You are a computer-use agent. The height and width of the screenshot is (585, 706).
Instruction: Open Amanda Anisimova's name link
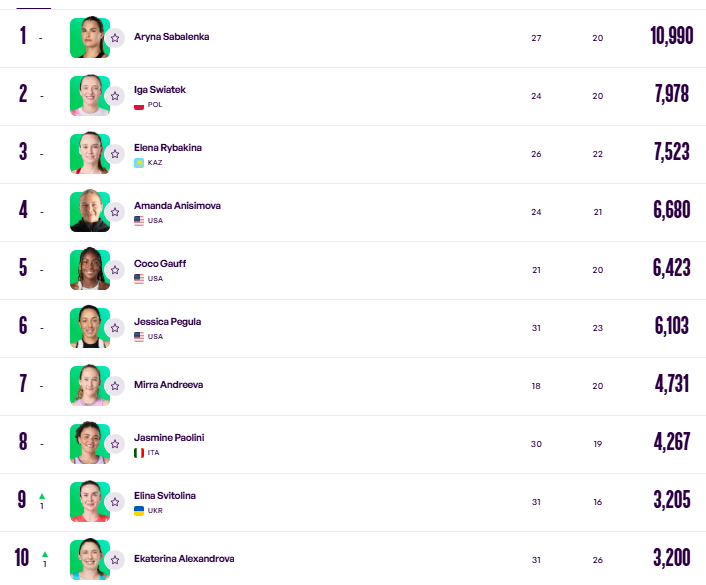click(177, 206)
